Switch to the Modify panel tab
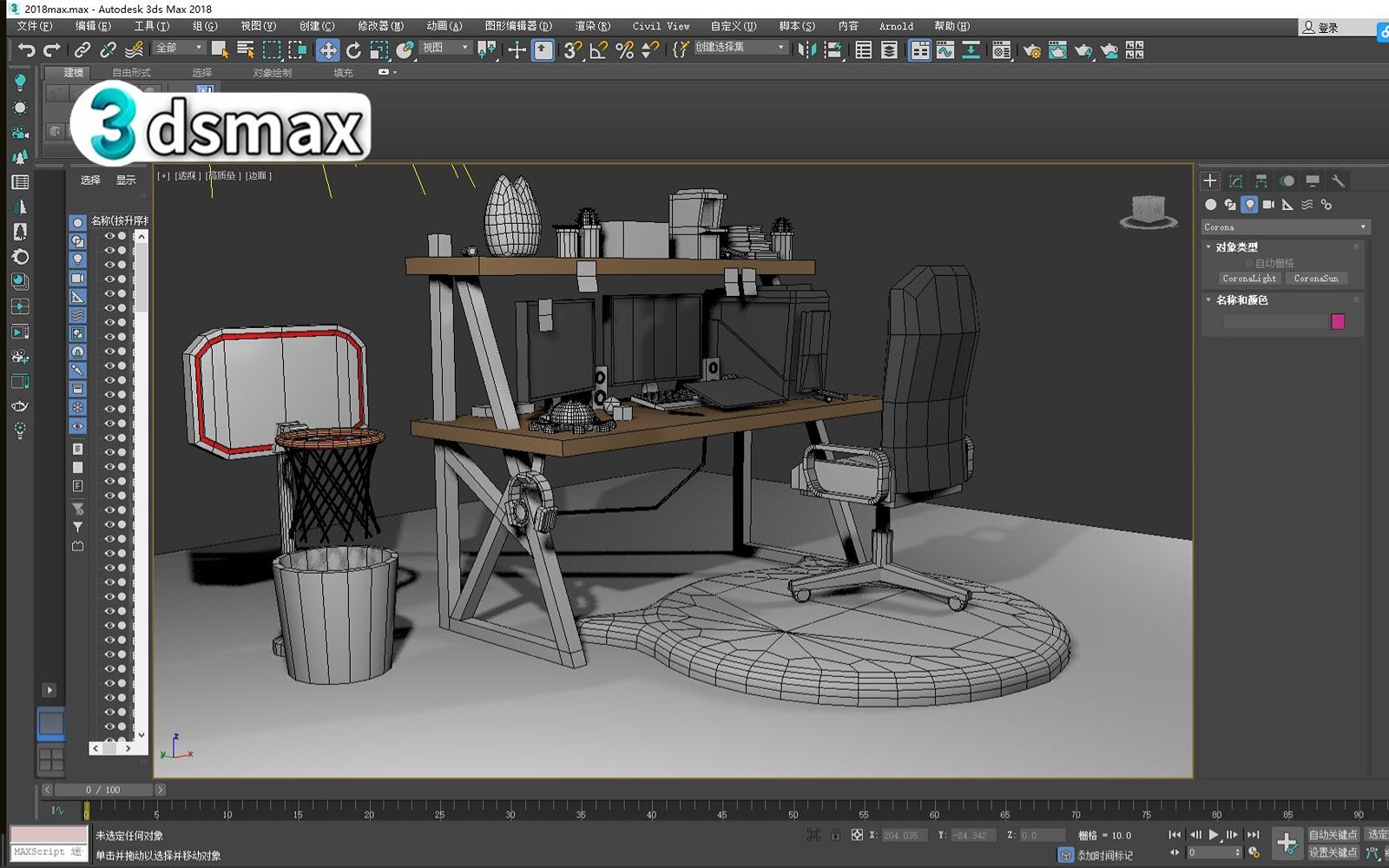 coord(1235,181)
